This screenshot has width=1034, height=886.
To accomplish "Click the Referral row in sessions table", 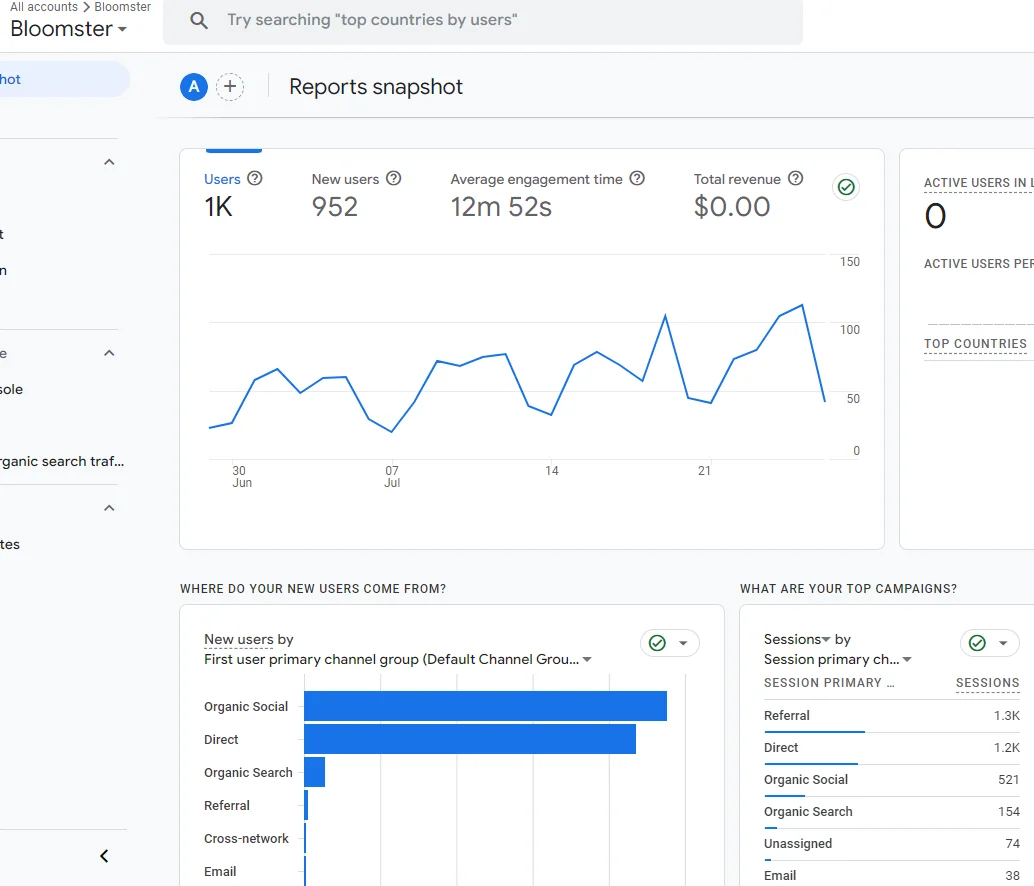I will pyautogui.click(x=892, y=716).
